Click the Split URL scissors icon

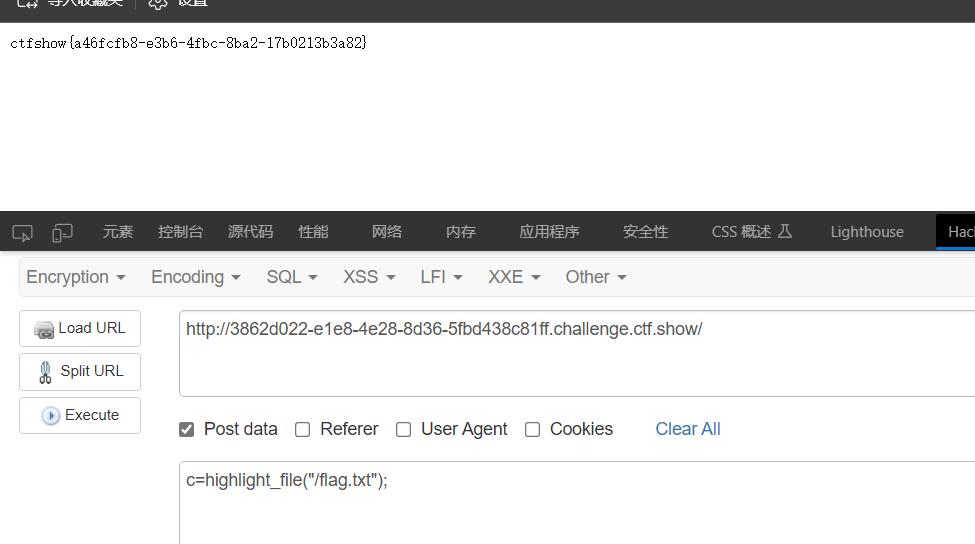click(45, 372)
